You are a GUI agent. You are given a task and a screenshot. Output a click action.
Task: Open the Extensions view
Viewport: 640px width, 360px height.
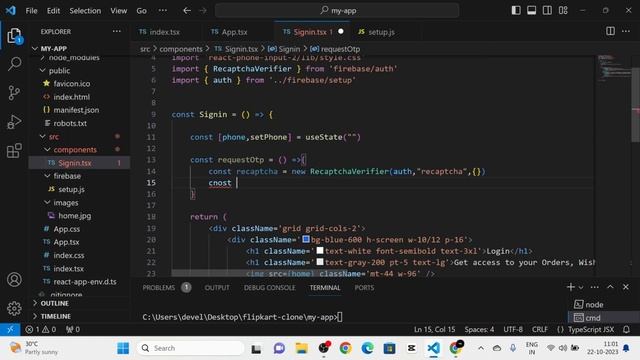(x=14, y=151)
